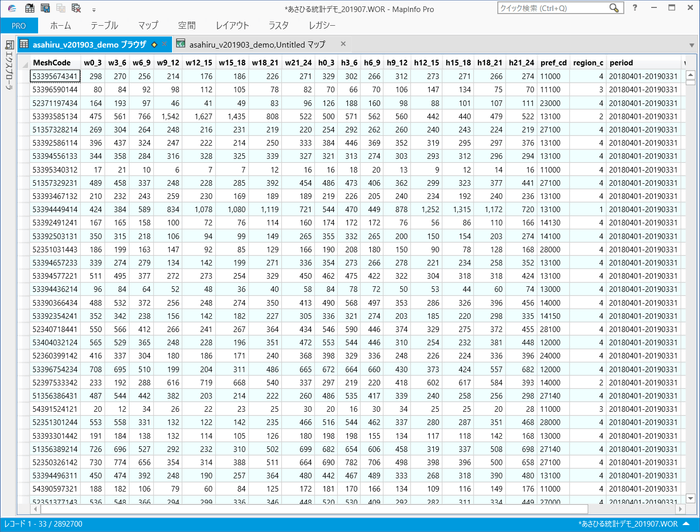Select record marker for row 54391524121
The height and width of the screenshot is (532, 700).
(x=24, y=409)
